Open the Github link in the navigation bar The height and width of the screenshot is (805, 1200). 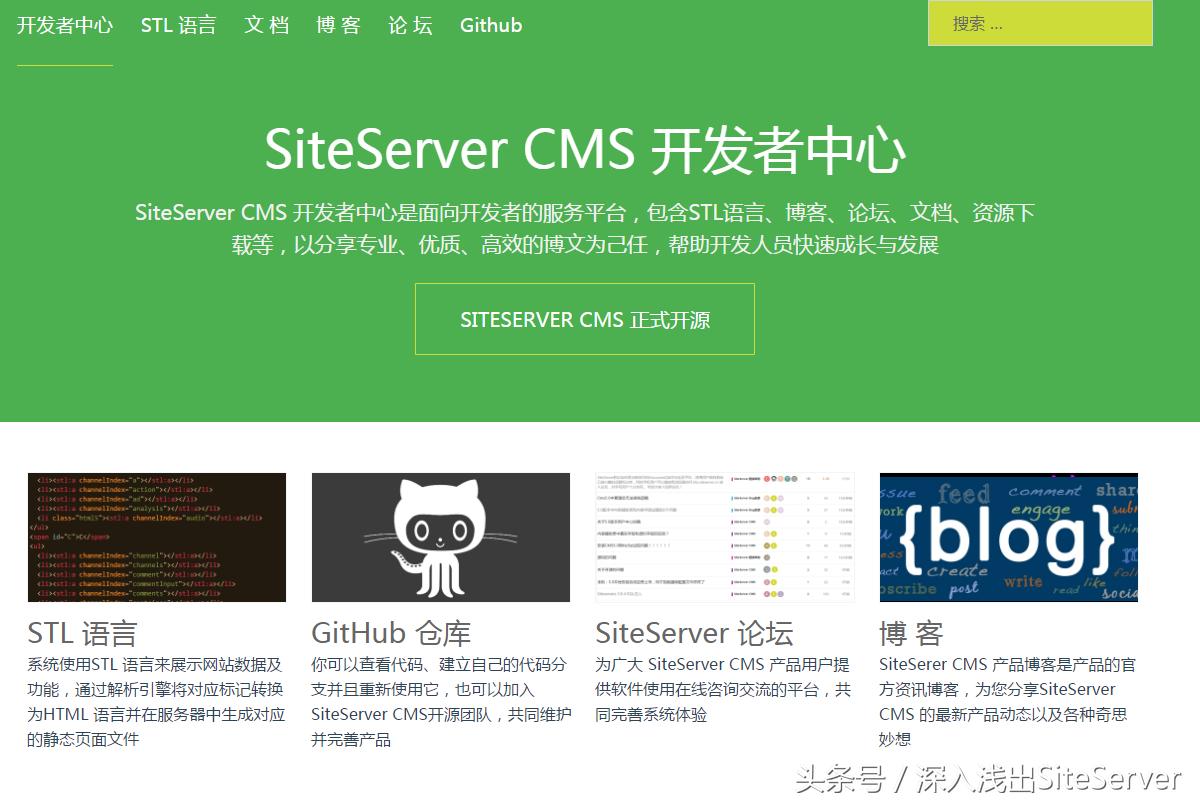490,25
